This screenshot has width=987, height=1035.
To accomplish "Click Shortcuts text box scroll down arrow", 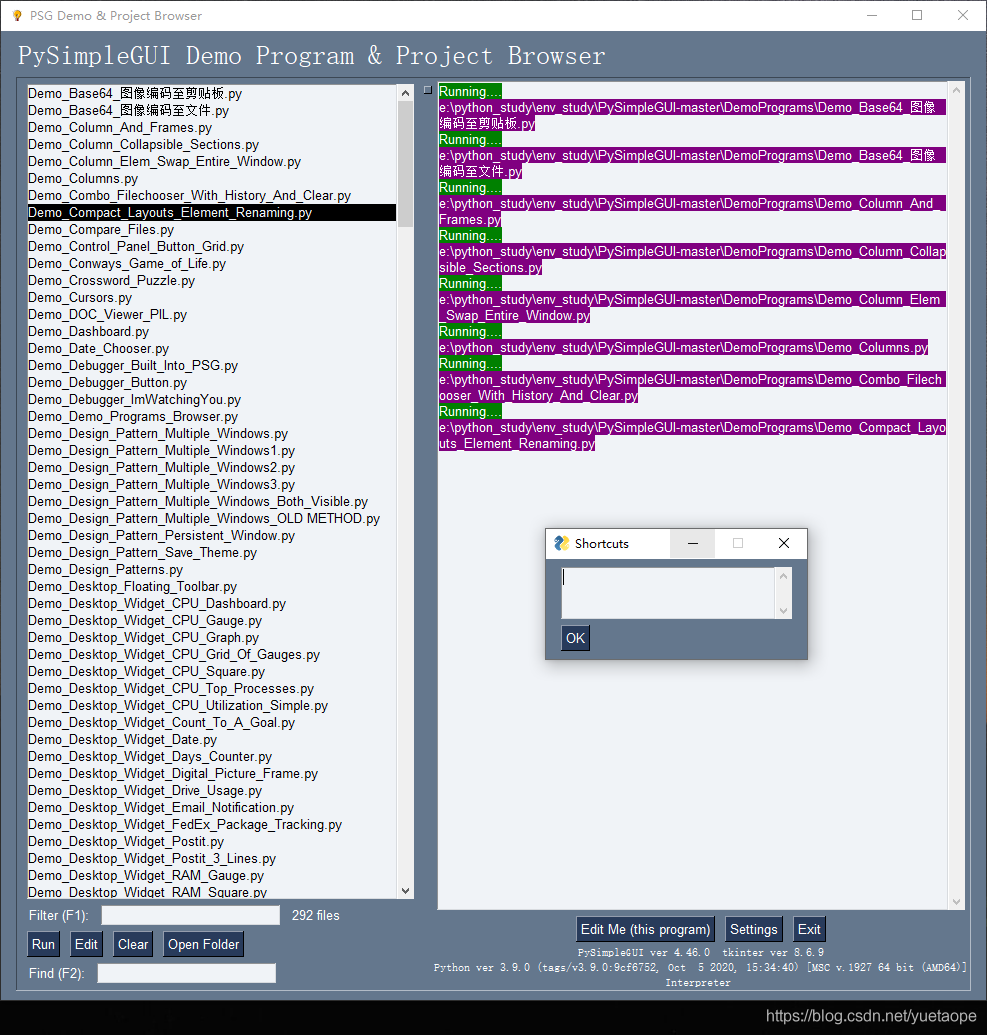I will click(783, 611).
